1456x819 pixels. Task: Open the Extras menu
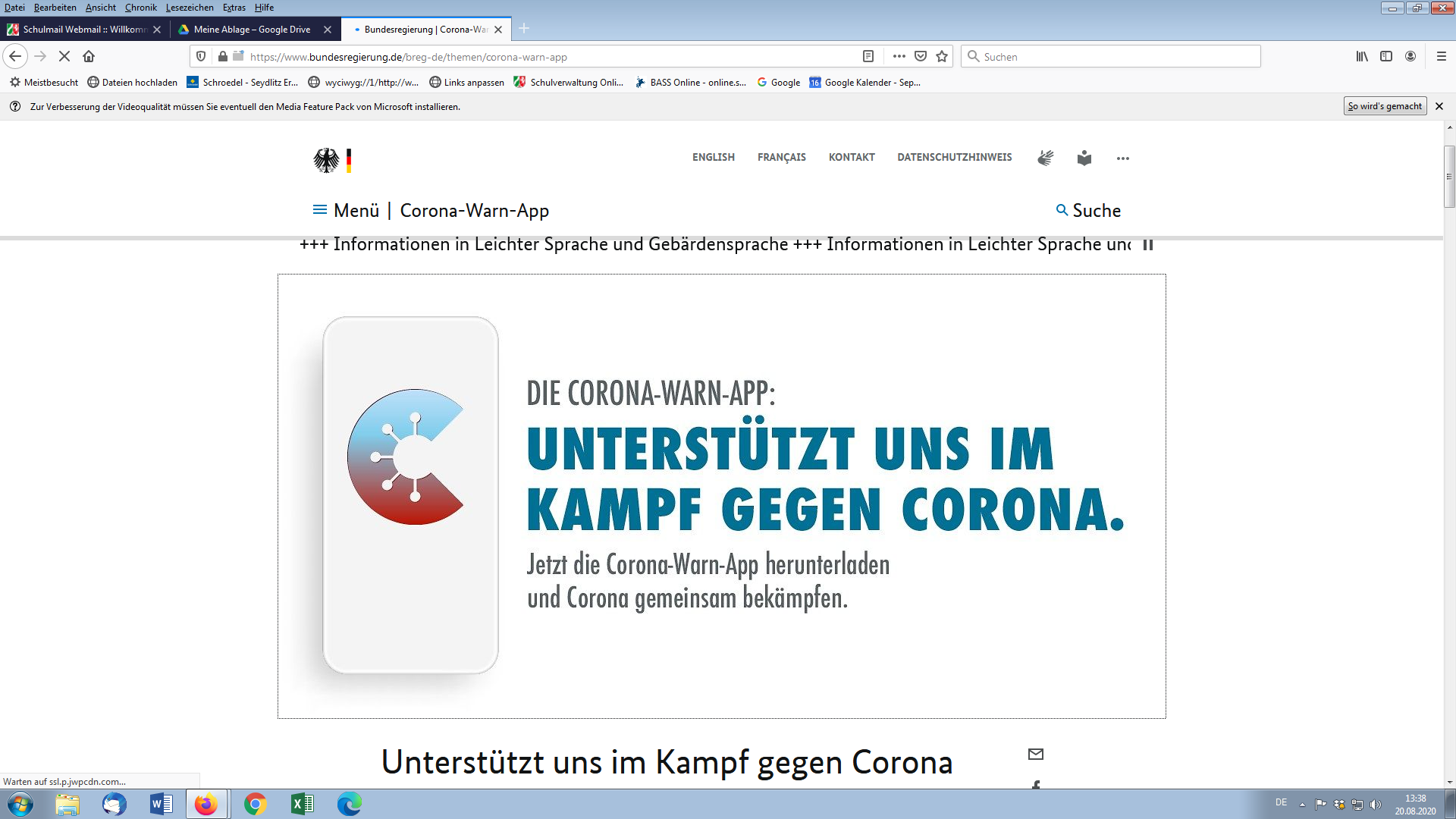(x=234, y=8)
